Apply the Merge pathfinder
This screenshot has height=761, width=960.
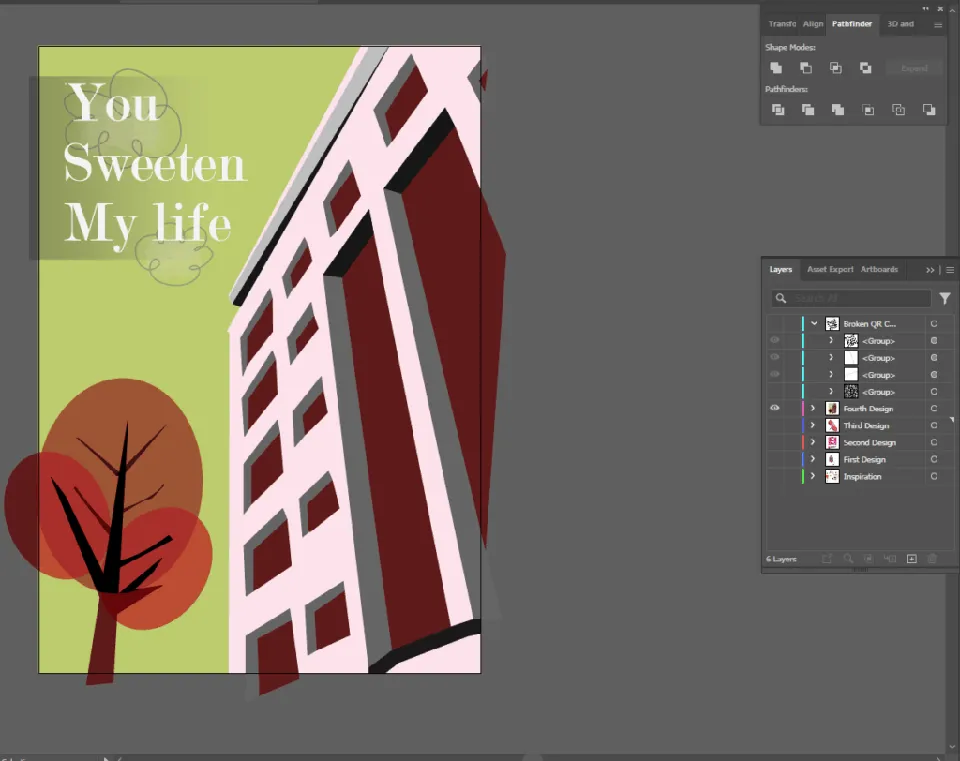[838, 110]
